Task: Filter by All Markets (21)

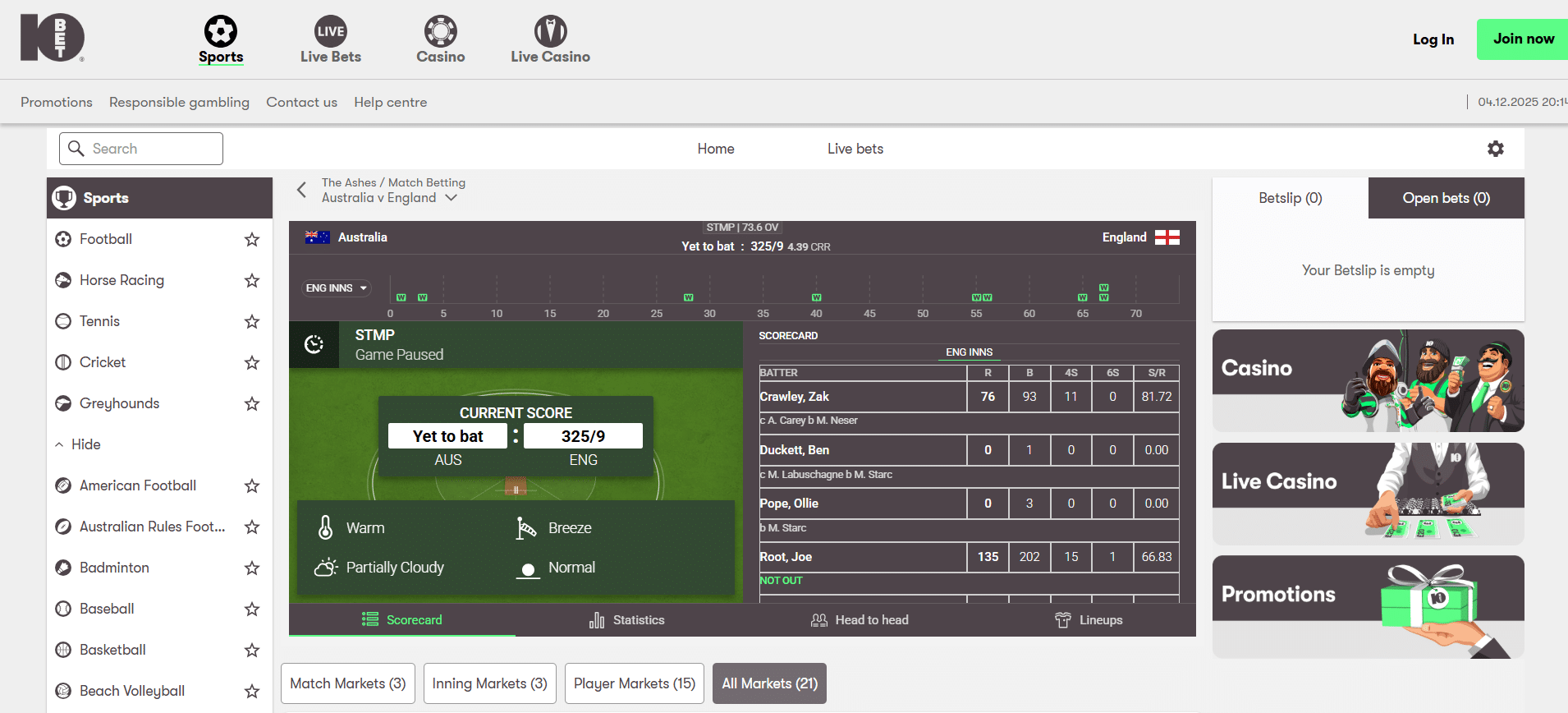Action: pyautogui.click(x=770, y=683)
